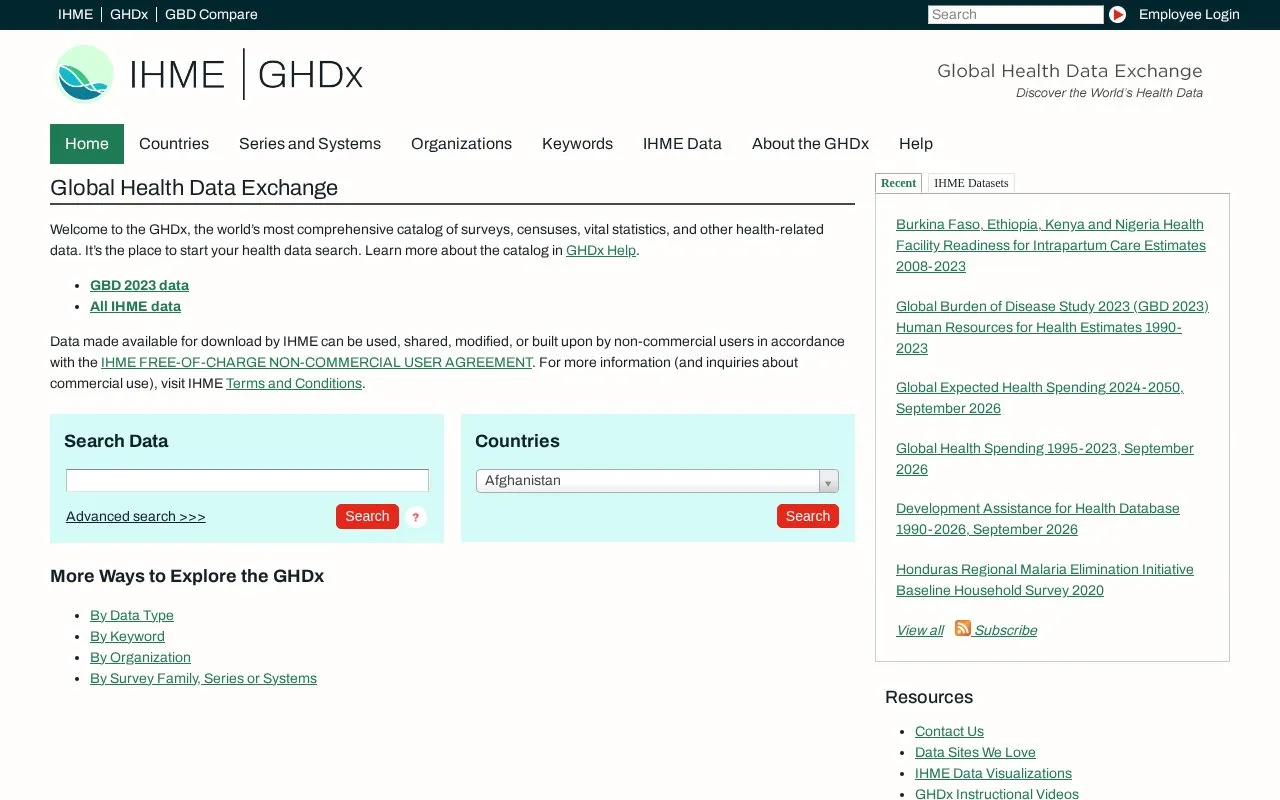Open About the GHDx menu
1280x800 pixels.
pyautogui.click(x=810, y=144)
